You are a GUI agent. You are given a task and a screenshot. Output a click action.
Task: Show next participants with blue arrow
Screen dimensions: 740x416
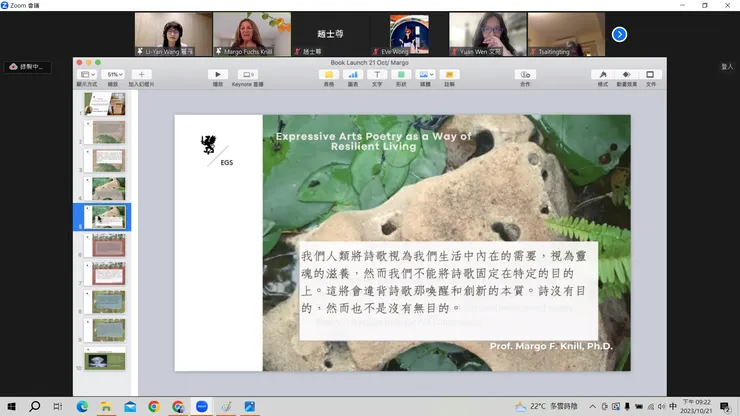click(x=619, y=34)
